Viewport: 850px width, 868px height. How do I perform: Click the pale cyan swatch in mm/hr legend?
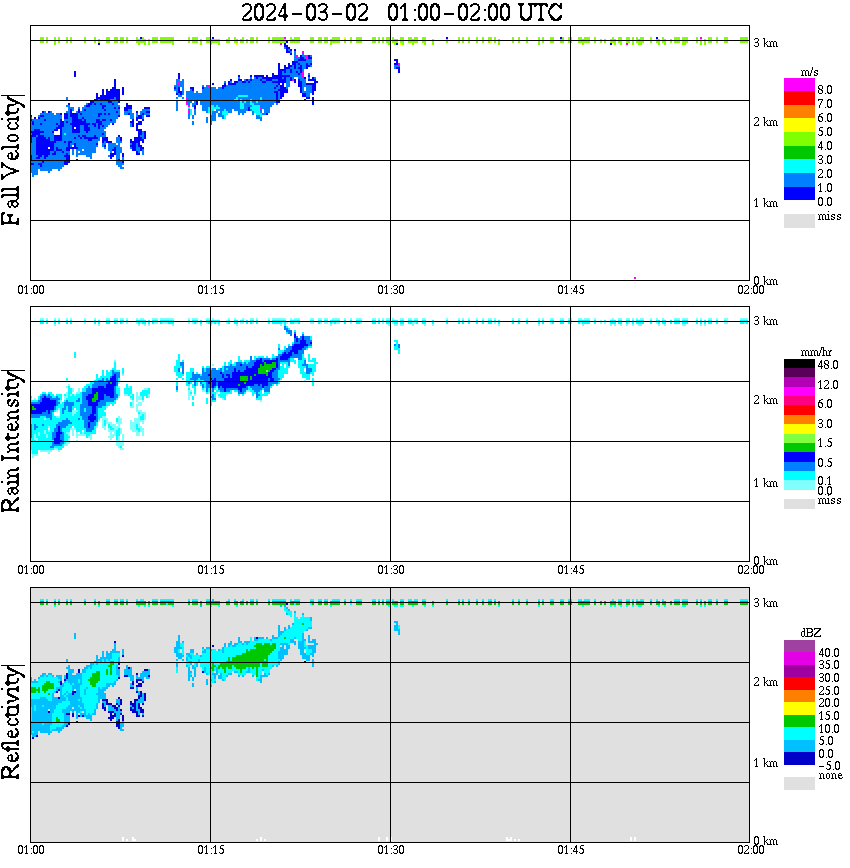pyautogui.click(x=799, y=485)
